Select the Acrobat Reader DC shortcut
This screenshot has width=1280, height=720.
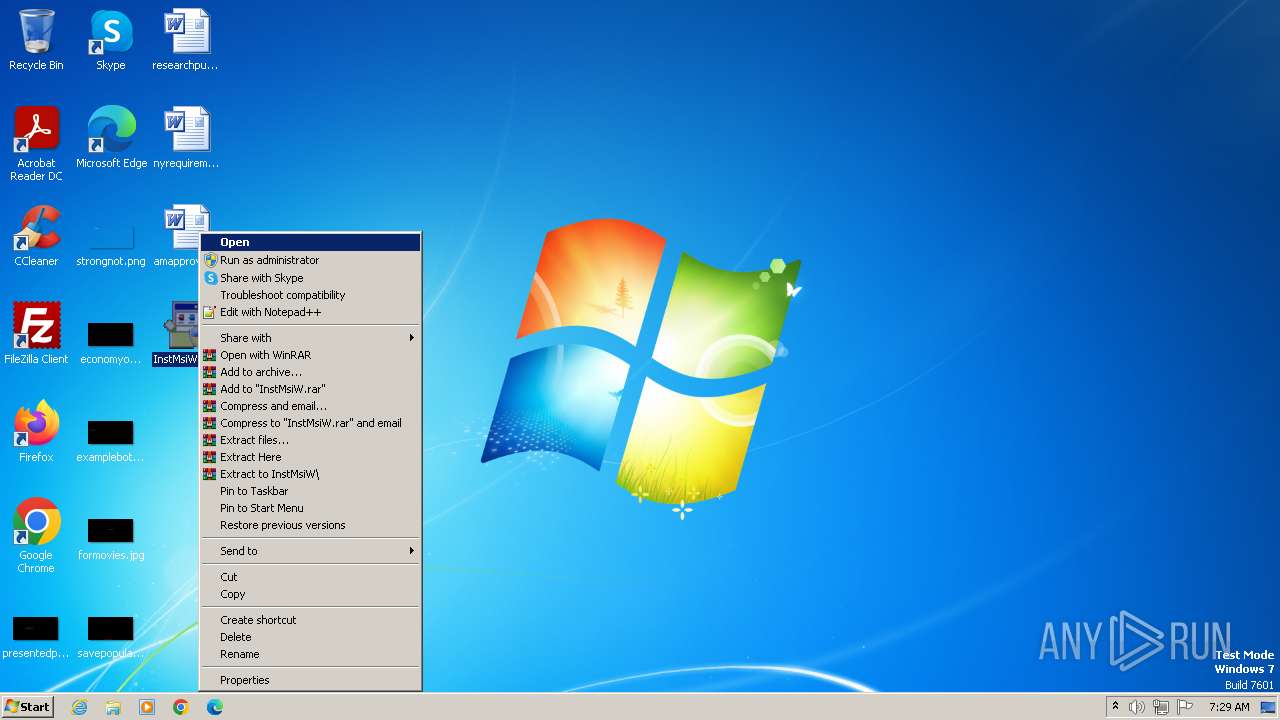click(x=36, y=144)
